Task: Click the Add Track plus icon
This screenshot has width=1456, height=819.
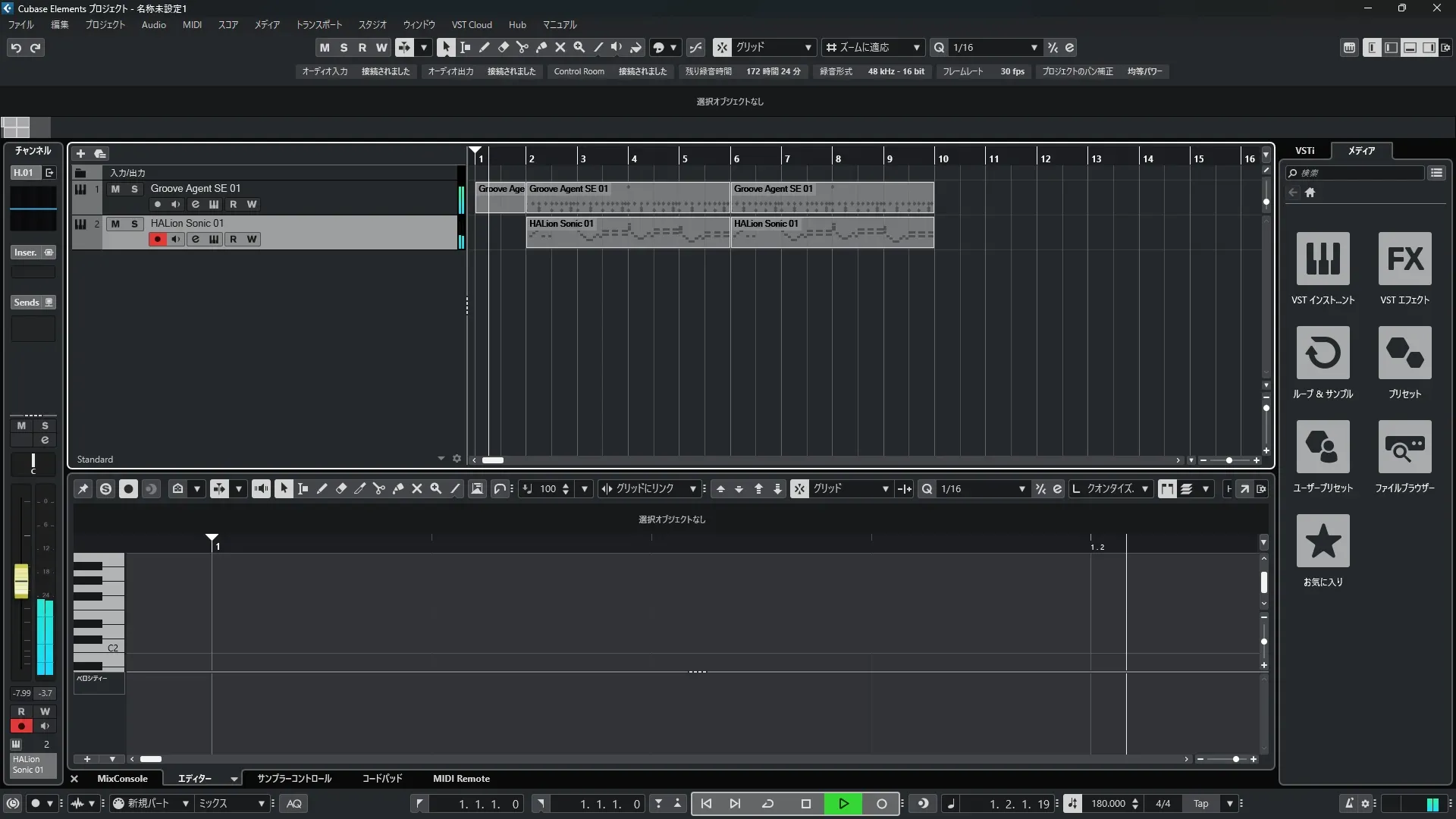Action: pos(80,153)
